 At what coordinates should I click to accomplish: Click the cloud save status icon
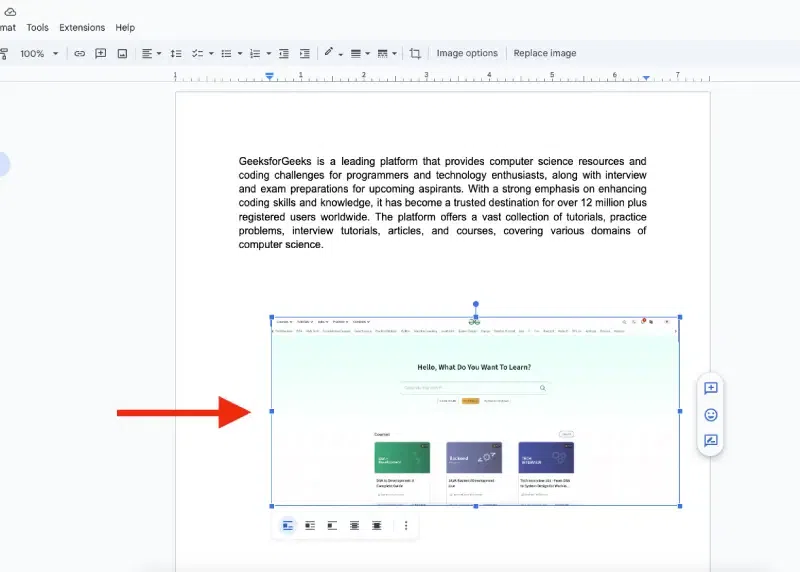10,12
